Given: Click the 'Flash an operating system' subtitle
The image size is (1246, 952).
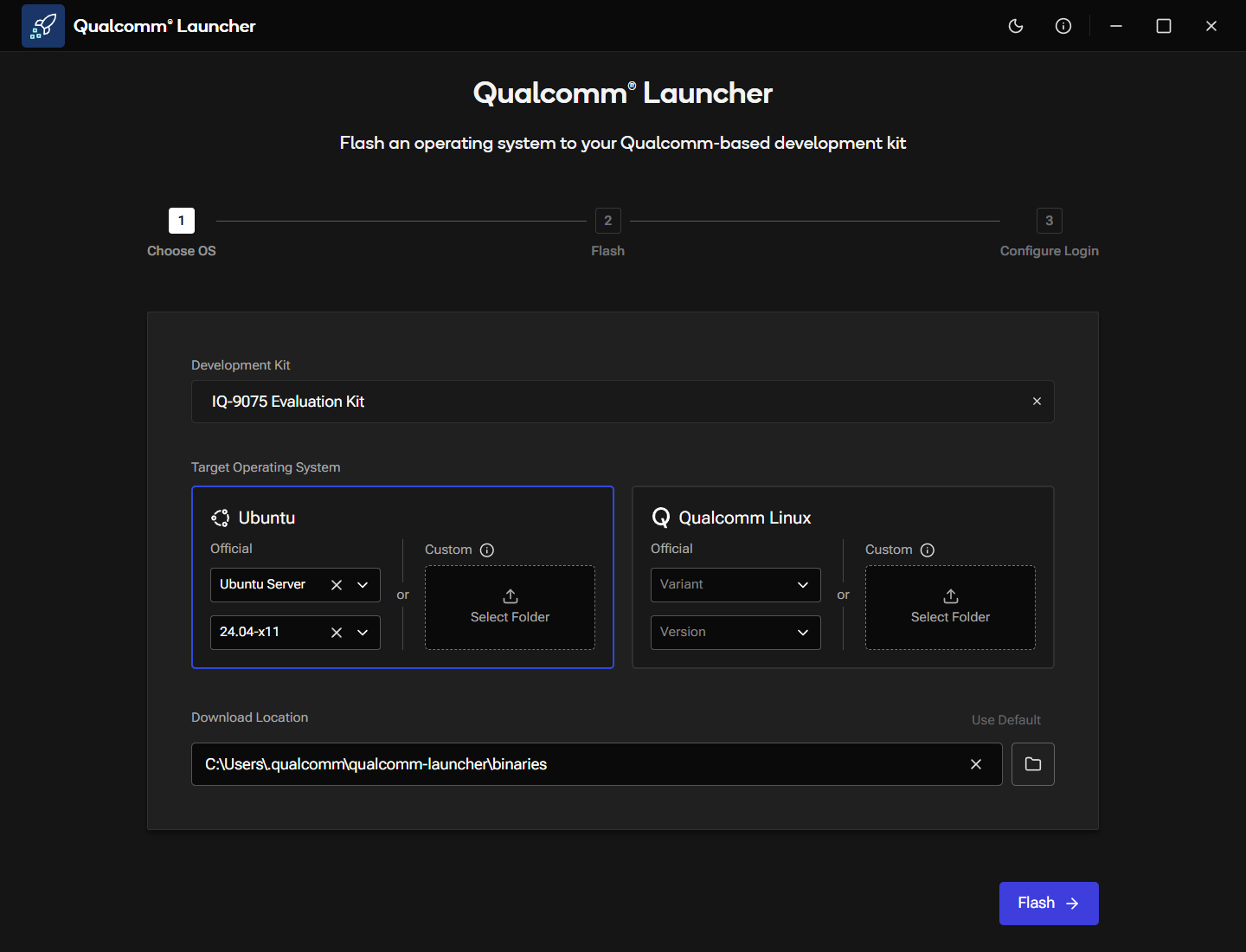Looking at the screenshot, I should [x=623, y=143].
